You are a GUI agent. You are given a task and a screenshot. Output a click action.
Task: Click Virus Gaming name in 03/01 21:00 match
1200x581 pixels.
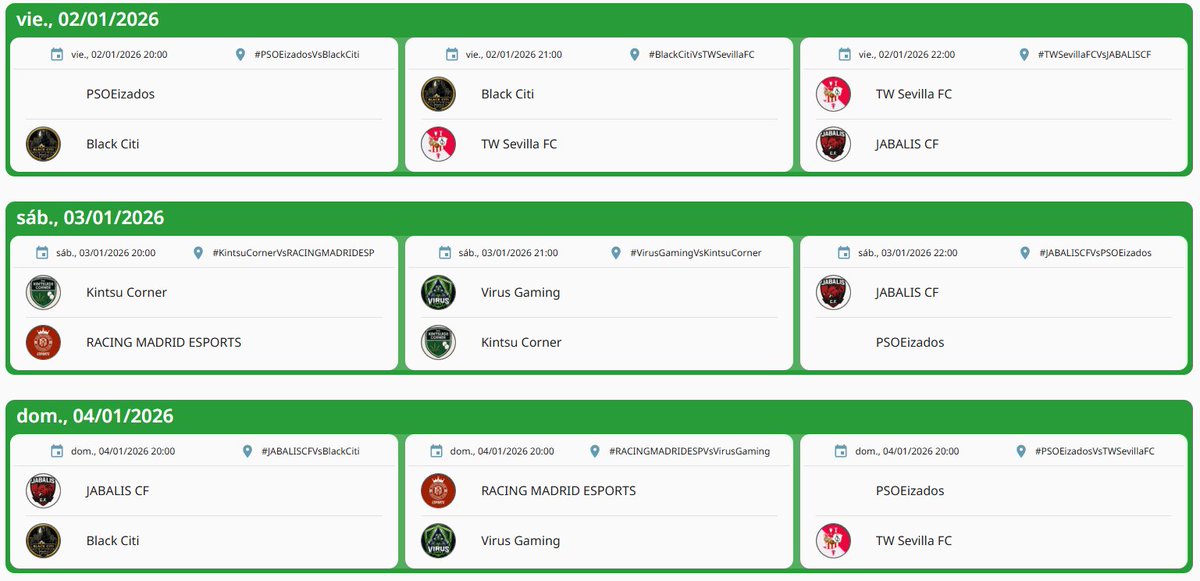pyautogui.click(x=520, y=292)
